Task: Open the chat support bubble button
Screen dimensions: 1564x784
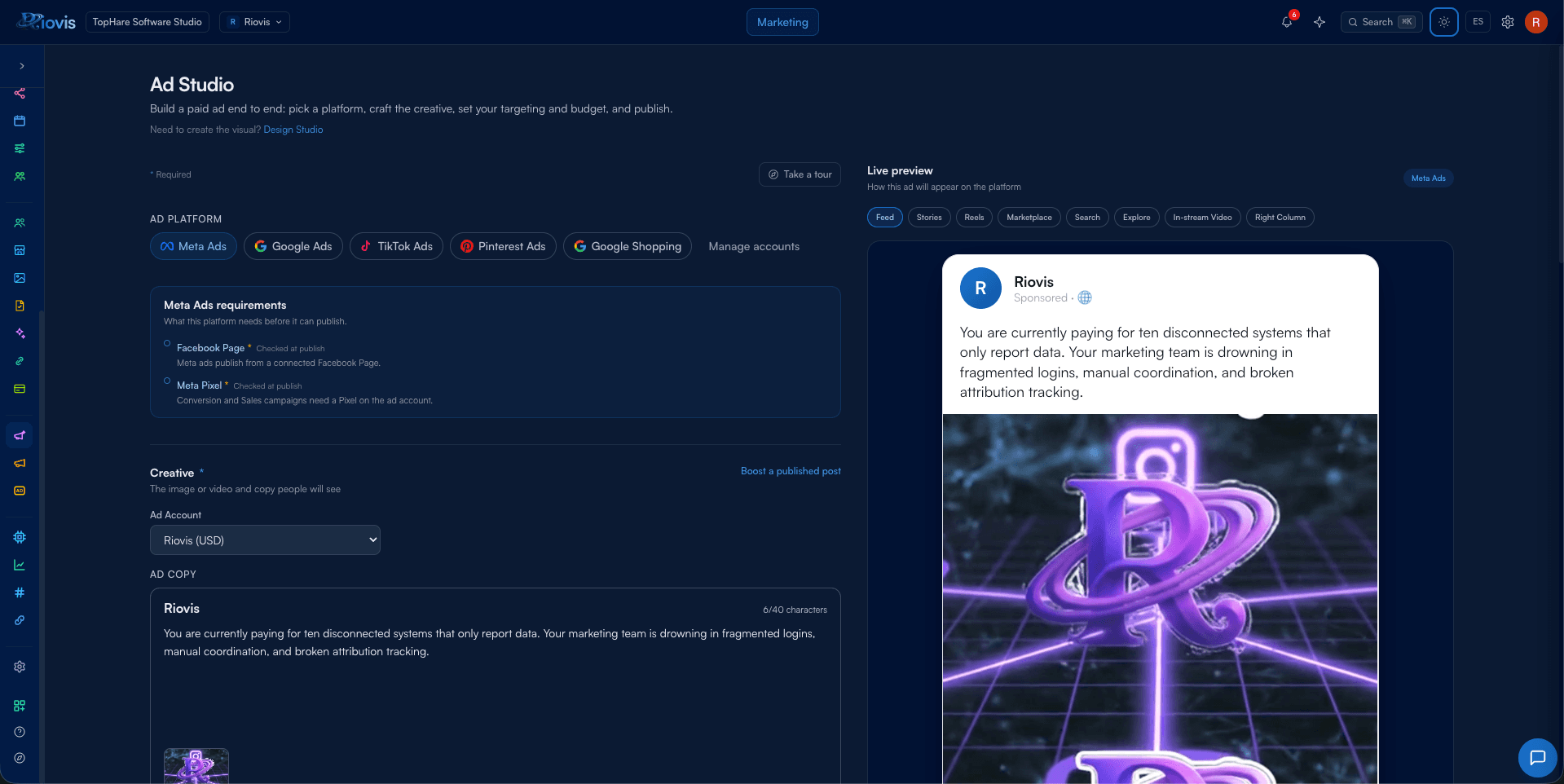Action: [1538, 758]
